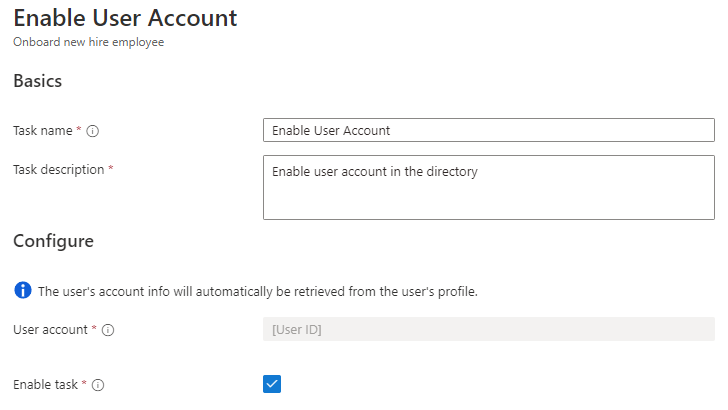This screenshot has height=410, width=728.
Task: Toggle the Enable task checkbox
Action: (x=272, y=384)
